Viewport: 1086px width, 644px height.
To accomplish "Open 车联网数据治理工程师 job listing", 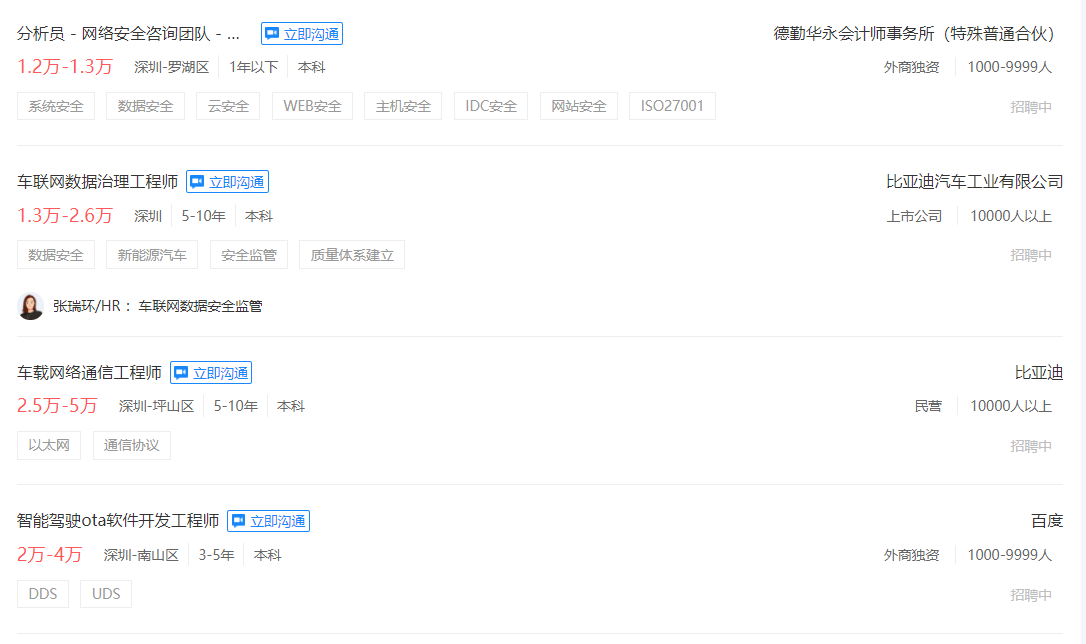I will 97,182.
